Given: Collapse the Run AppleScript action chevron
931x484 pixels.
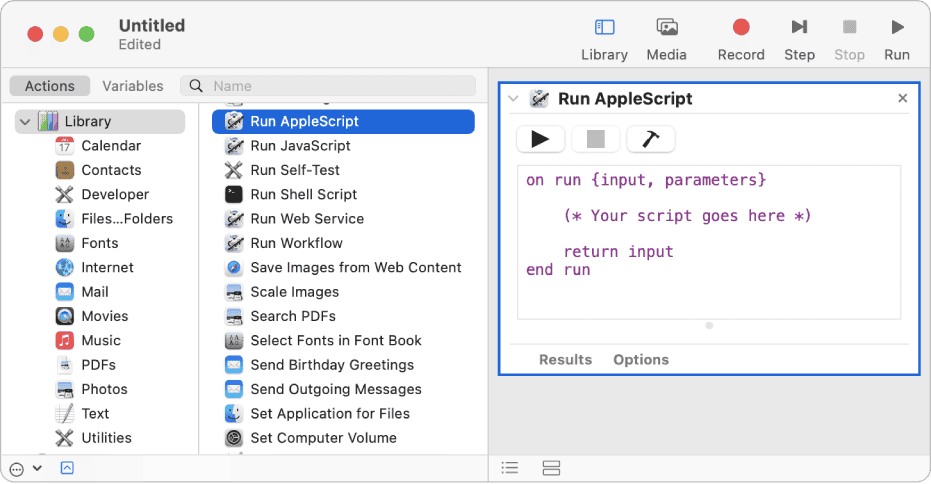Looking at the screenshot, I should [x=514, y=98].
